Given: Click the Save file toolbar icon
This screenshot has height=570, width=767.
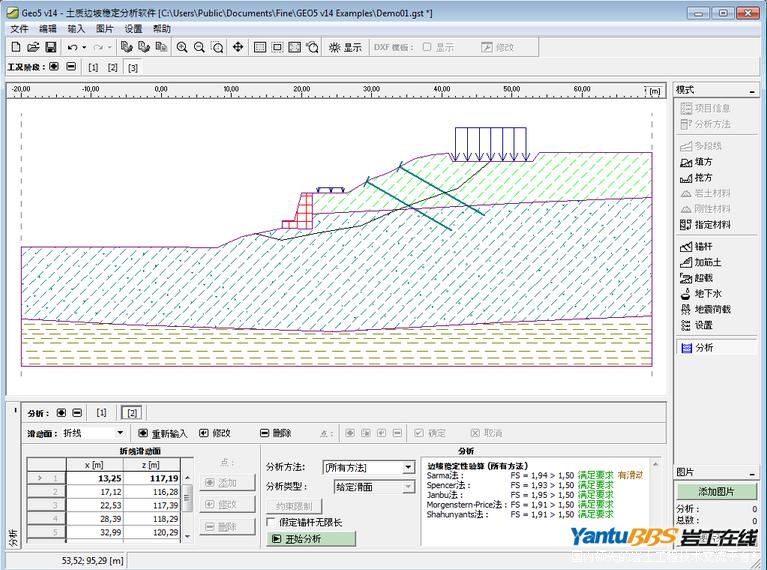Looking at the screenshot, I should tap(50, 47).
